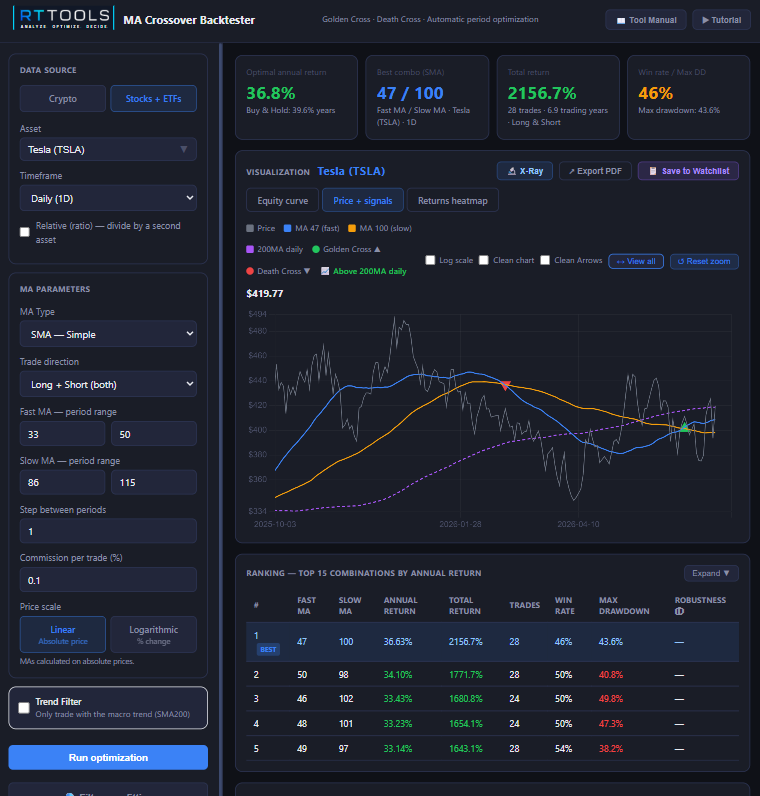
Task: Sort by the Max Drawdown column header
Action: click(624, 606)
